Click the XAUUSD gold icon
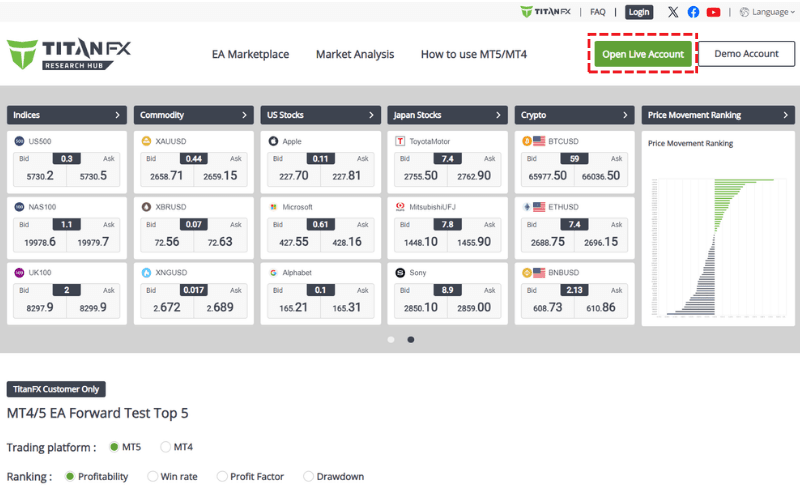Screen dimensions: 800x500 [146, 141]
